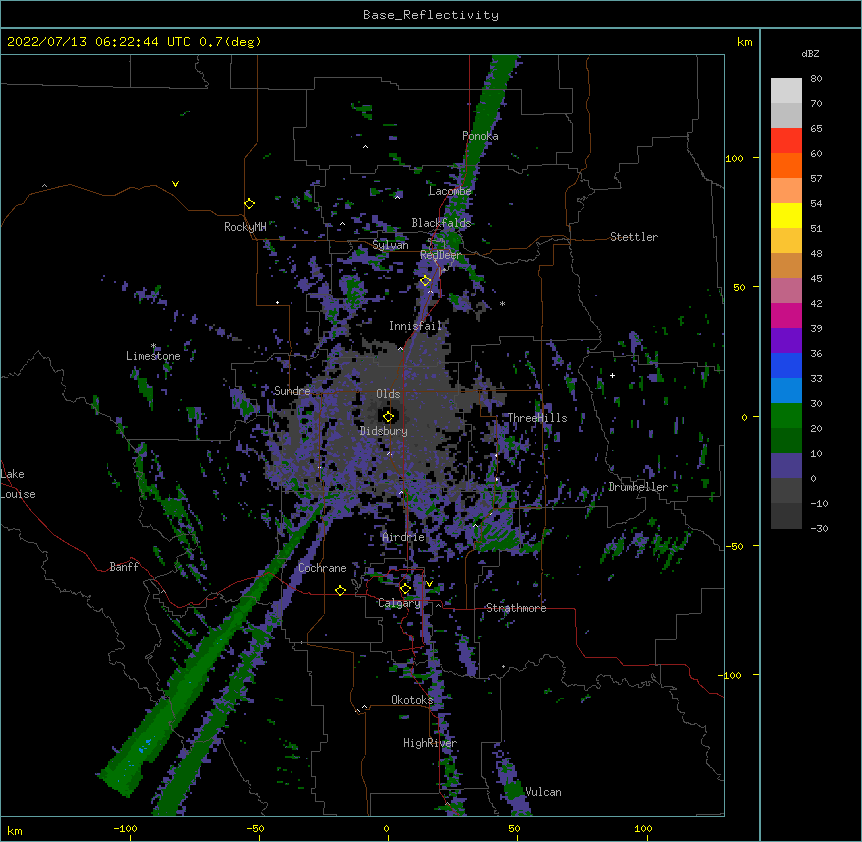Click the 45 value on the dBZ legend
Image resolution: width=862 pixels, height=842 pixels.
tap(816, 279)
